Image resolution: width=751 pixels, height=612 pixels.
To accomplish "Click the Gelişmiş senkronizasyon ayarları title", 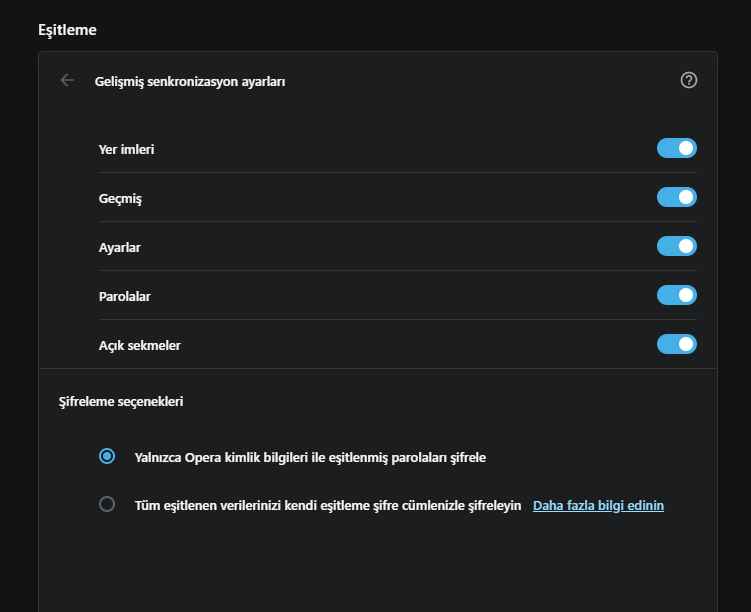I will [190, 82].
